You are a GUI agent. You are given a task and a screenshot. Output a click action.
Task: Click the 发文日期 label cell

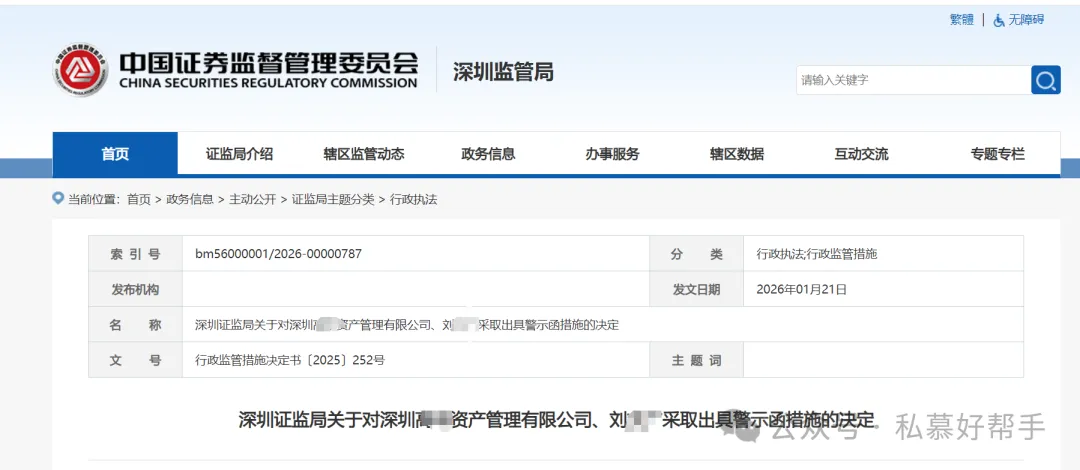(696, 289)
